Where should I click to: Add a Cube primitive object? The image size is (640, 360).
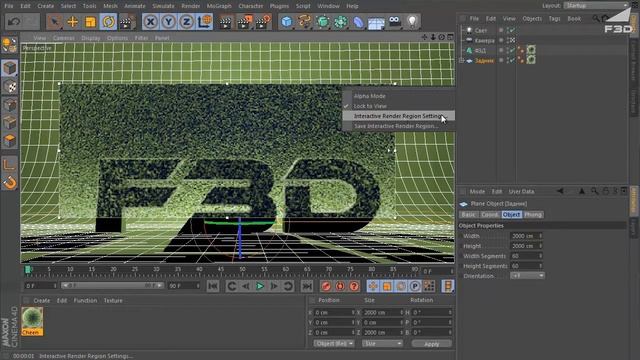(x=287, y=22)
